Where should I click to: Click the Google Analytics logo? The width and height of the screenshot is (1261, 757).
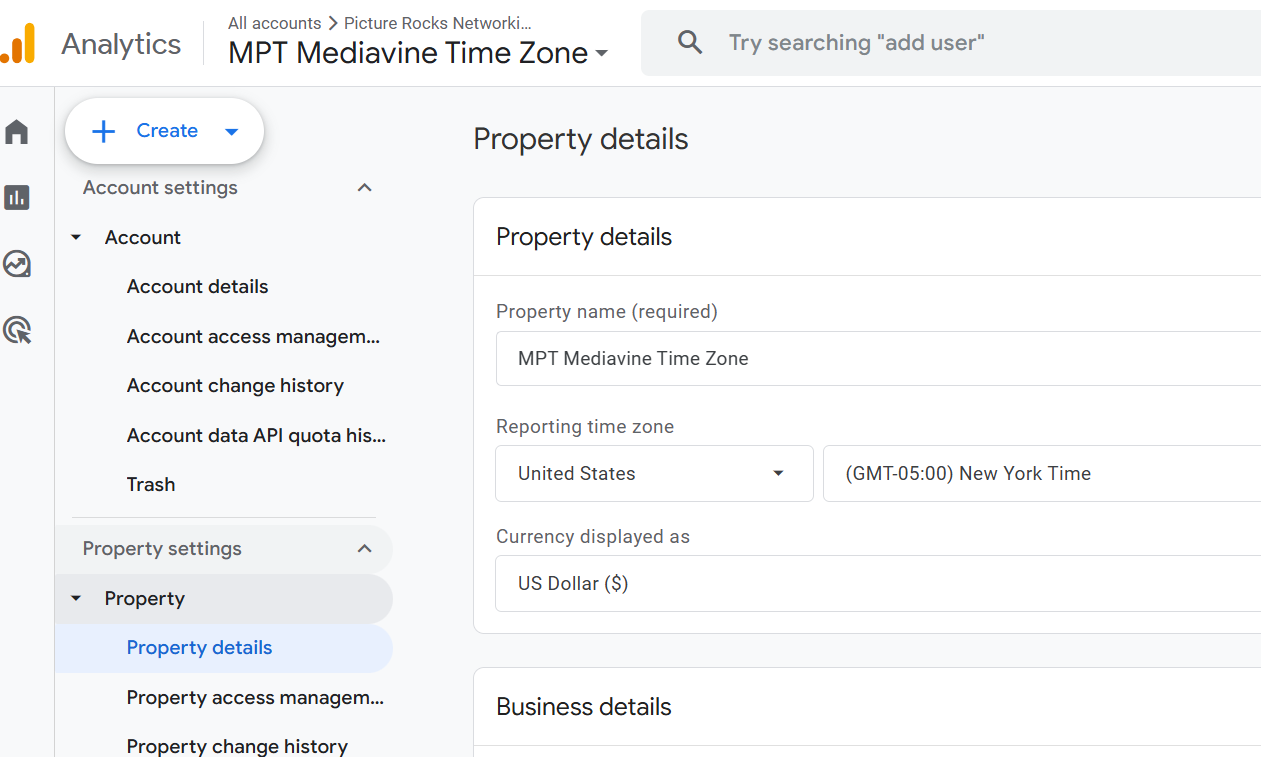(19, 44)
